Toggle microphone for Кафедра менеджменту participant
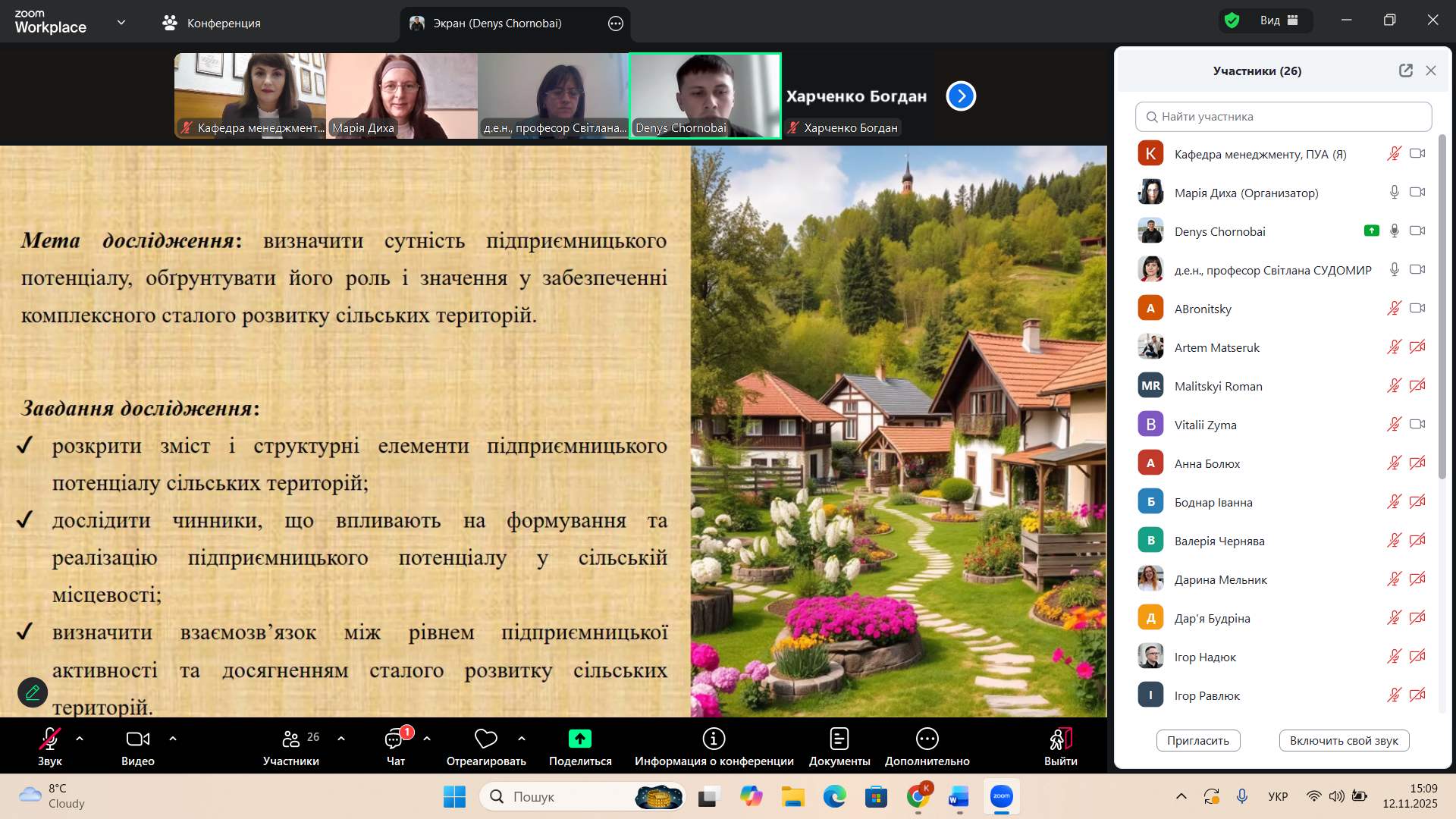Screen dimensions: 1456x819 (1394, 154)
